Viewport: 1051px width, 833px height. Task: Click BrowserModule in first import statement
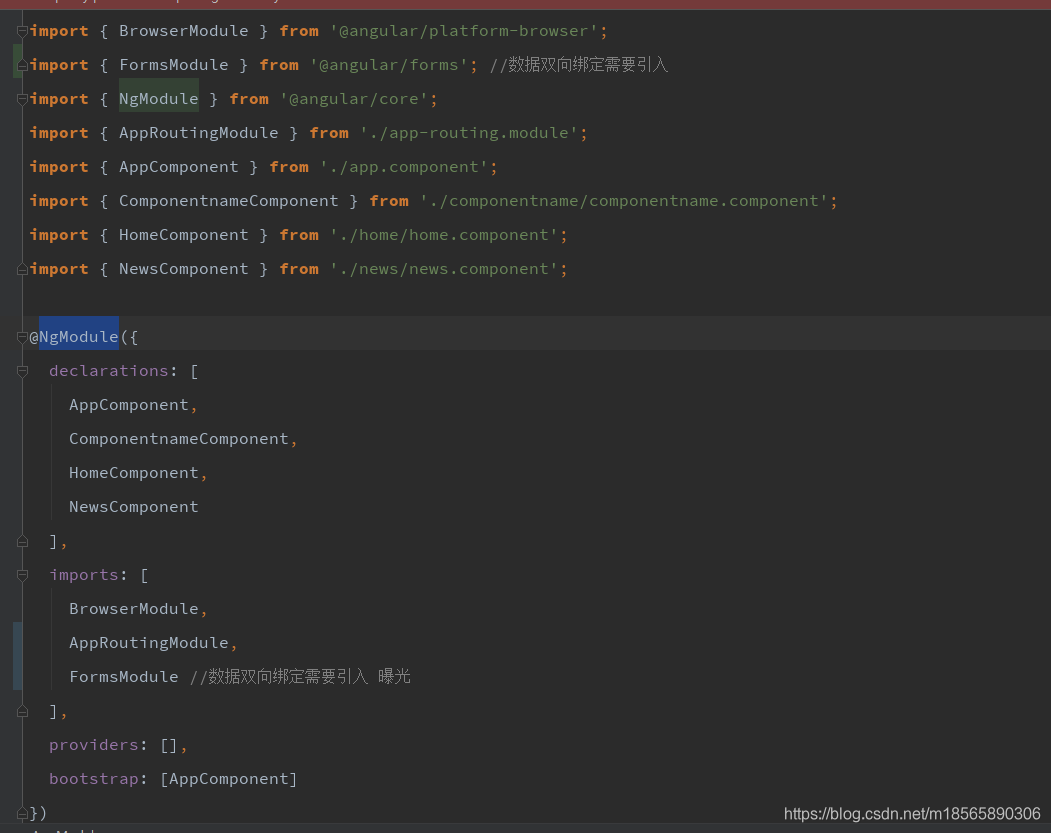(184, 31)
